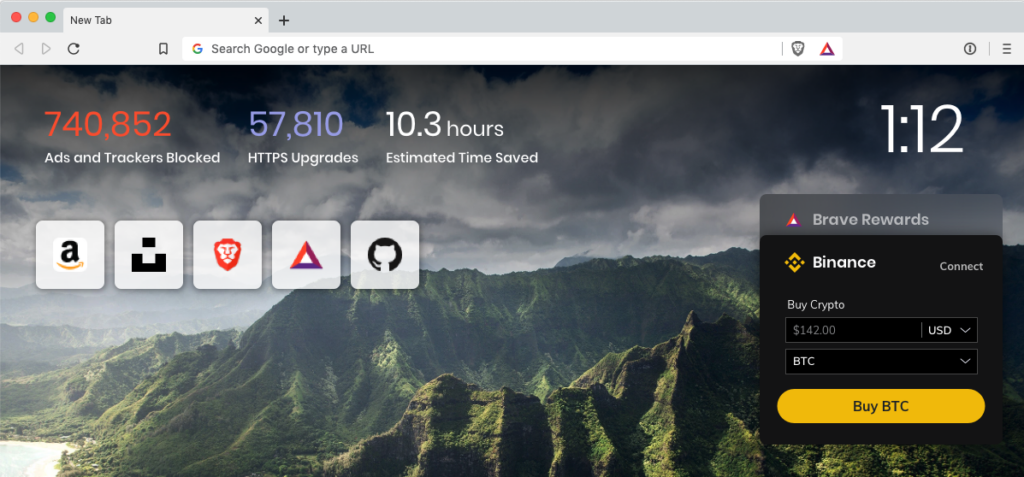Focus the Search Google or type URL bar
Viewport: 1024px width, 477px height.
[x=480, y=49]
